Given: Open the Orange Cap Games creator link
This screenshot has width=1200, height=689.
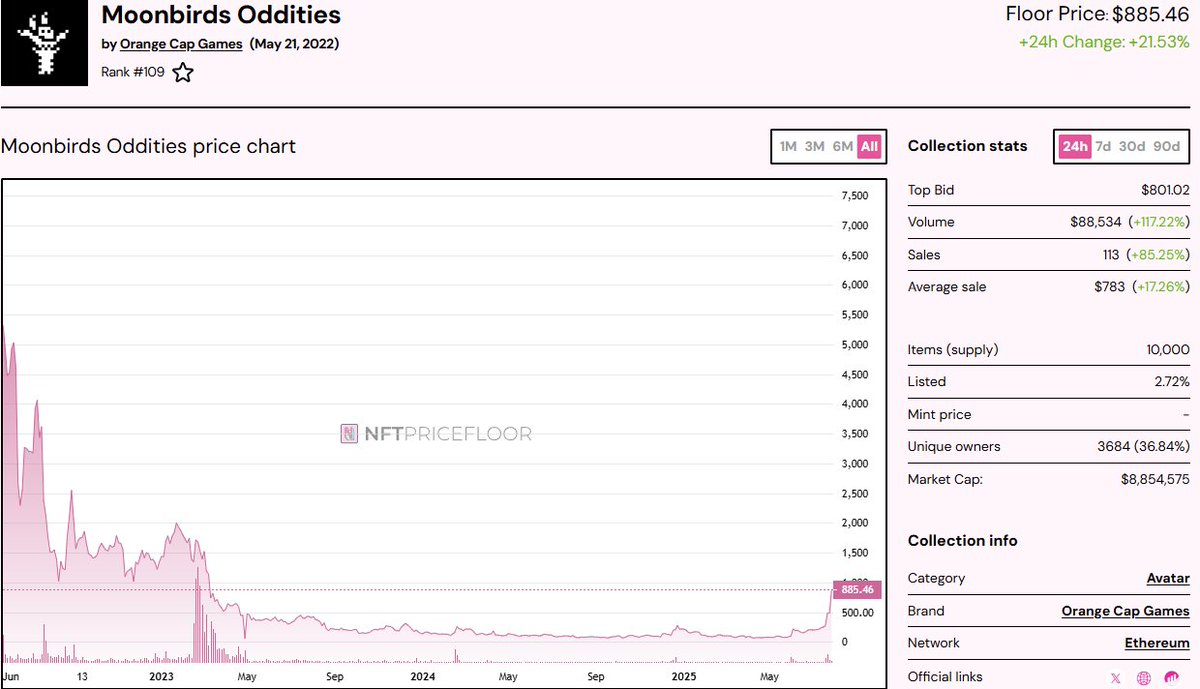Looking at the screenshot, I should [x=181, y=44].
